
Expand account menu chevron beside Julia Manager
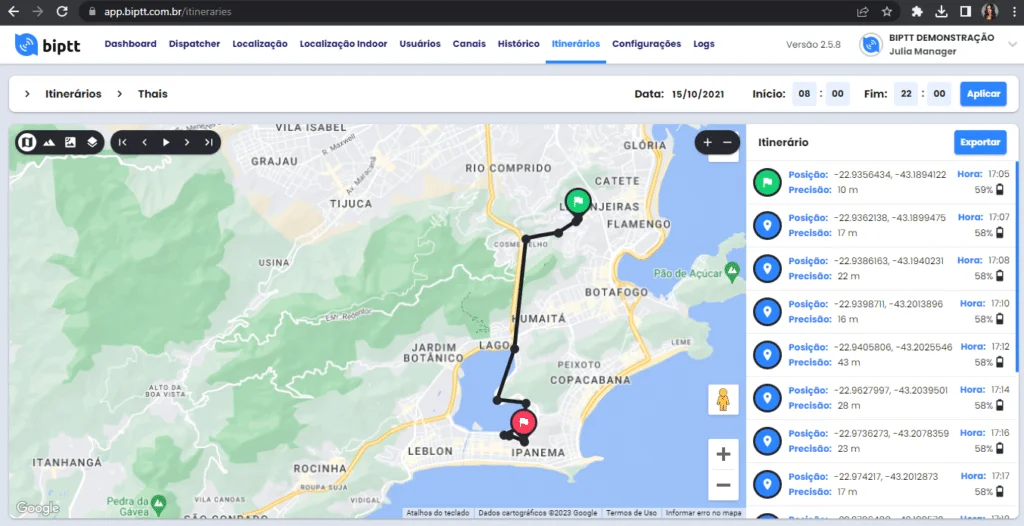pyautogui.click(x=1012, y=44)
